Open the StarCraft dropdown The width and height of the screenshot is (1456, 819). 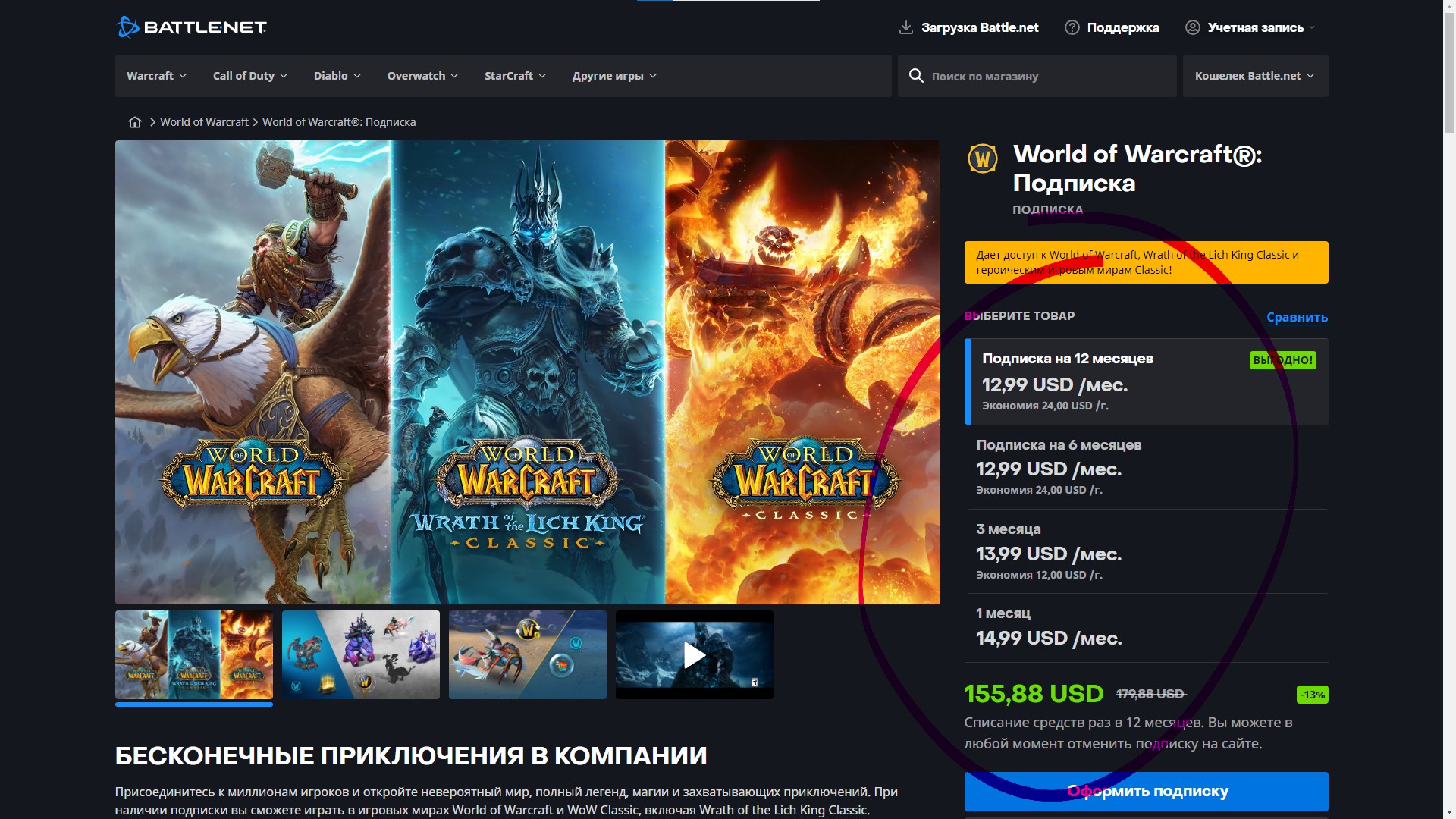click(515, 76)
